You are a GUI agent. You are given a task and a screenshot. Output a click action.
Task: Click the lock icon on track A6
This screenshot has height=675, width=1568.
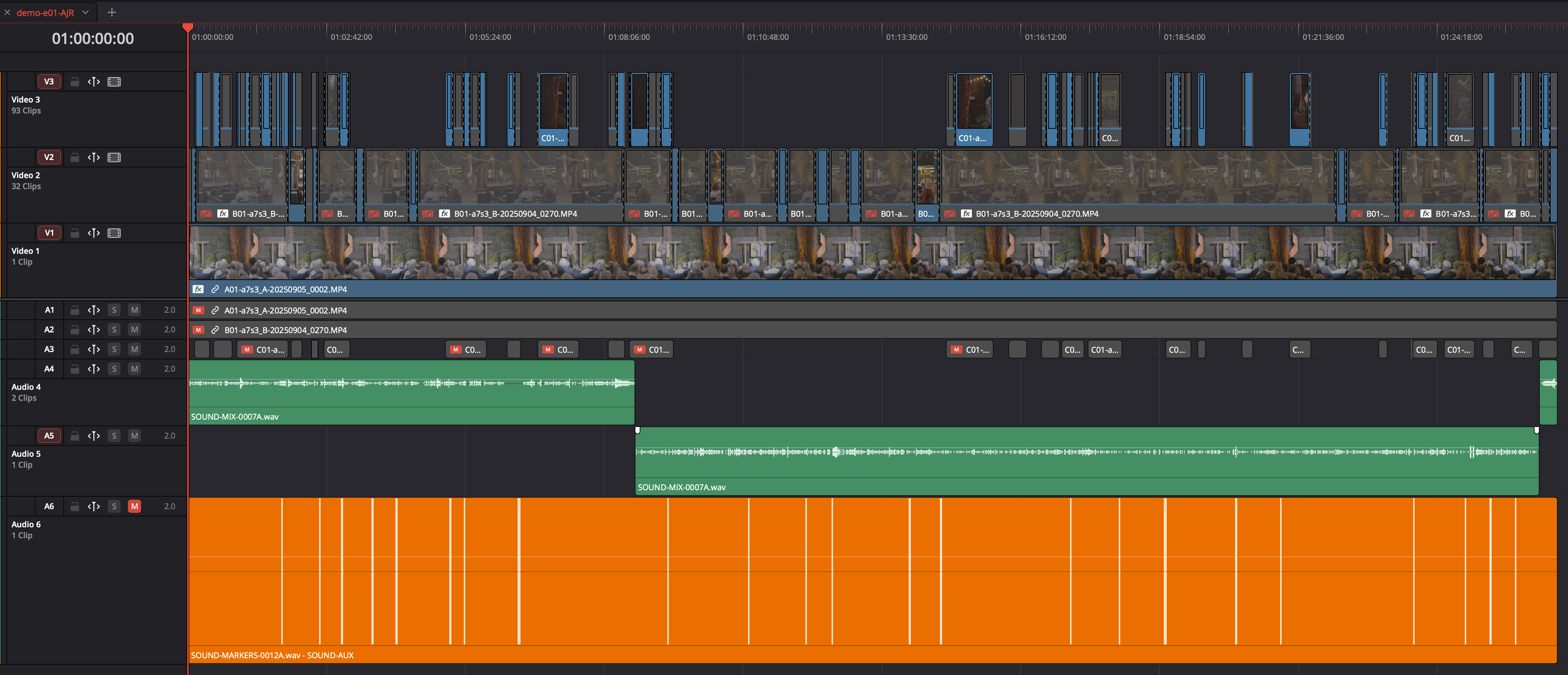(74, 506)
